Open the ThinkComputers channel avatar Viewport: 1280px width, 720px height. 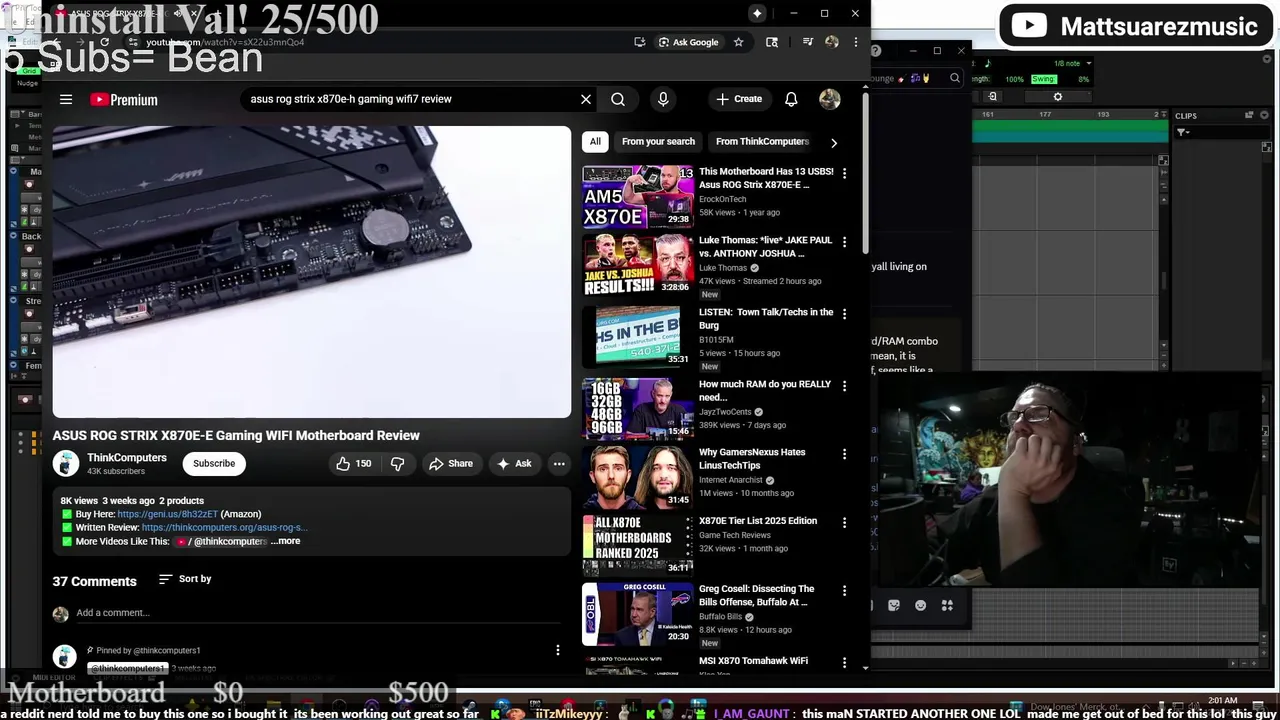[x=65, y=463]
